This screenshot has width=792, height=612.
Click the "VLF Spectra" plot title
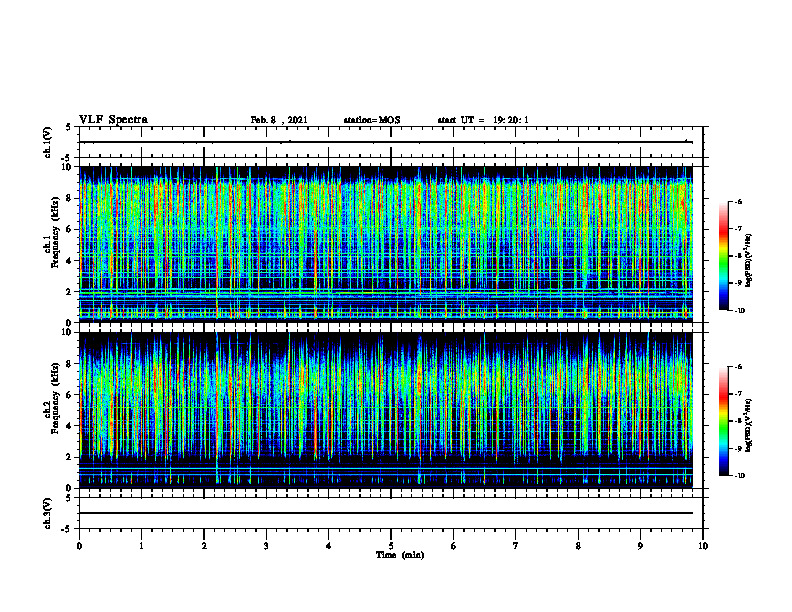click(x=113, y=120)
